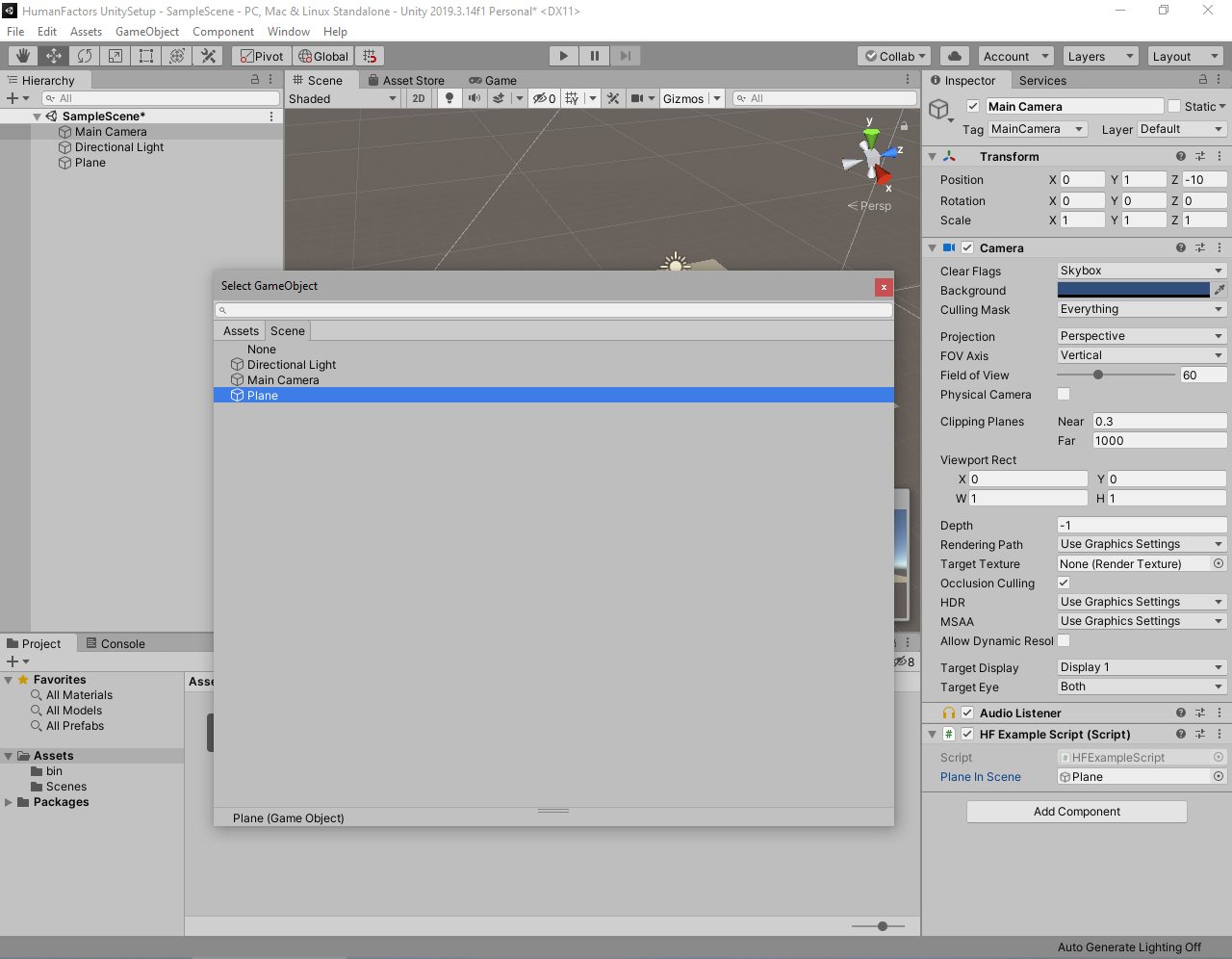Select Main Camera in Hierarchy
The width and height of the screenshot is (1232, 959).
coord(111,132)
